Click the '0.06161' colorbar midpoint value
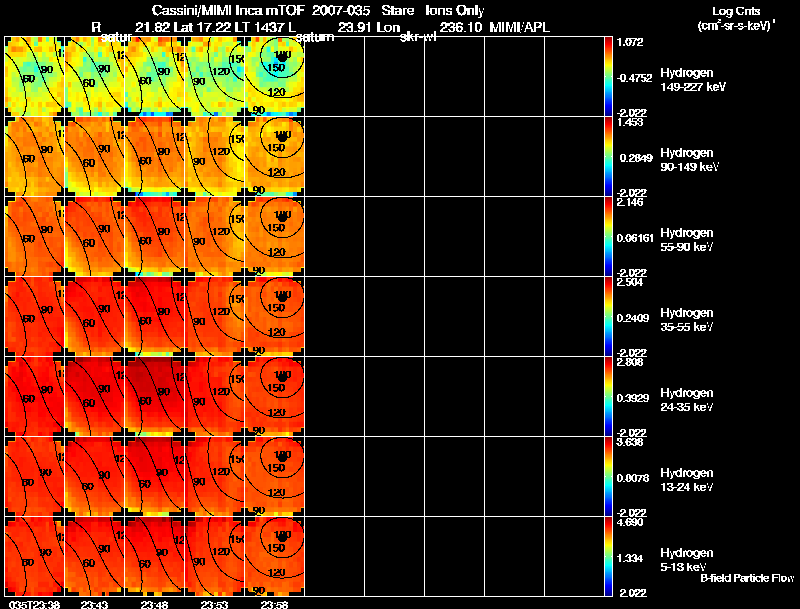This screenshot has height=609, width=800. click(x=635, y=238)
